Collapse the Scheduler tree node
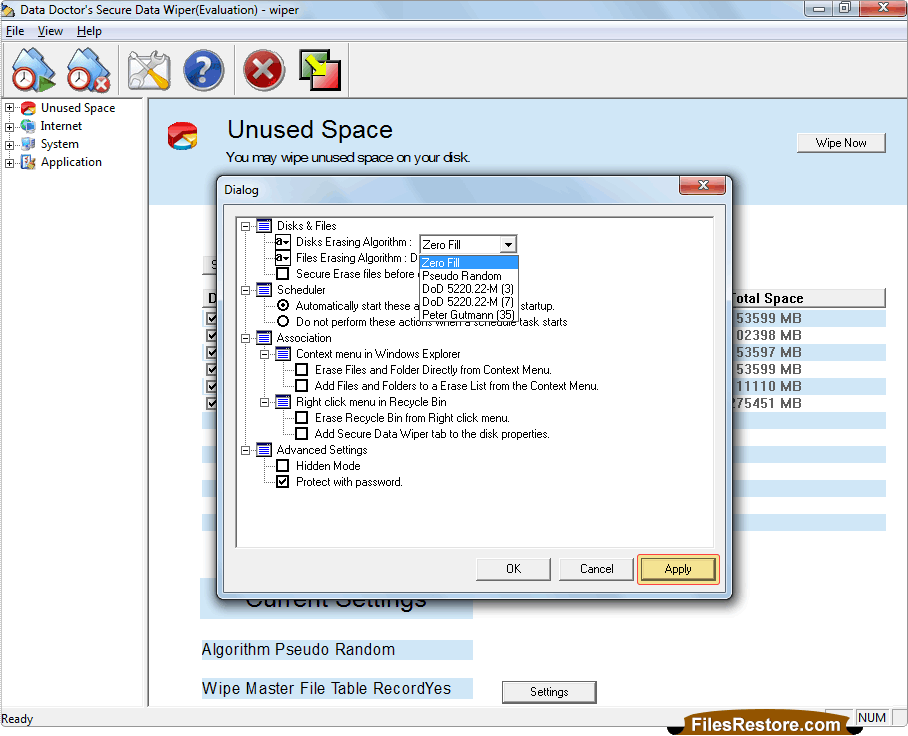 point(246,290)
